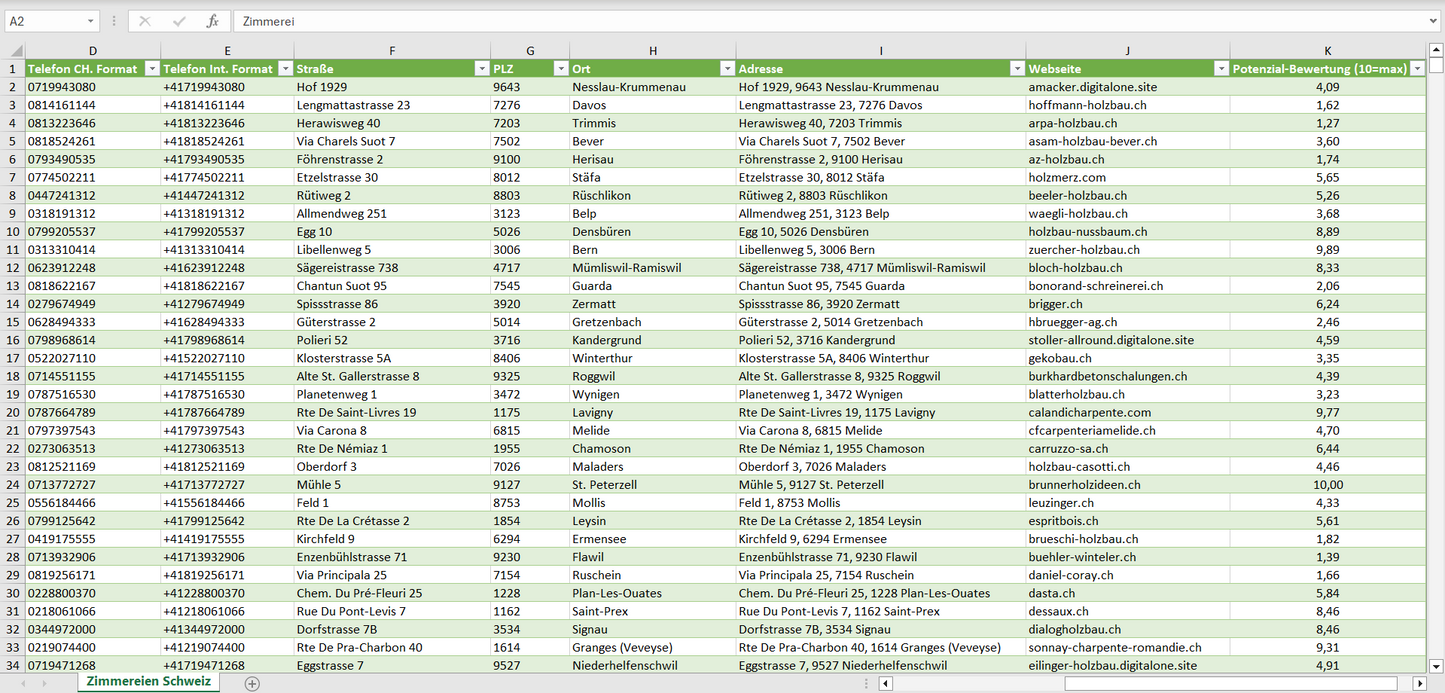
Task: Open the Webseite column filter dropdown
Action: (1220, 69)
